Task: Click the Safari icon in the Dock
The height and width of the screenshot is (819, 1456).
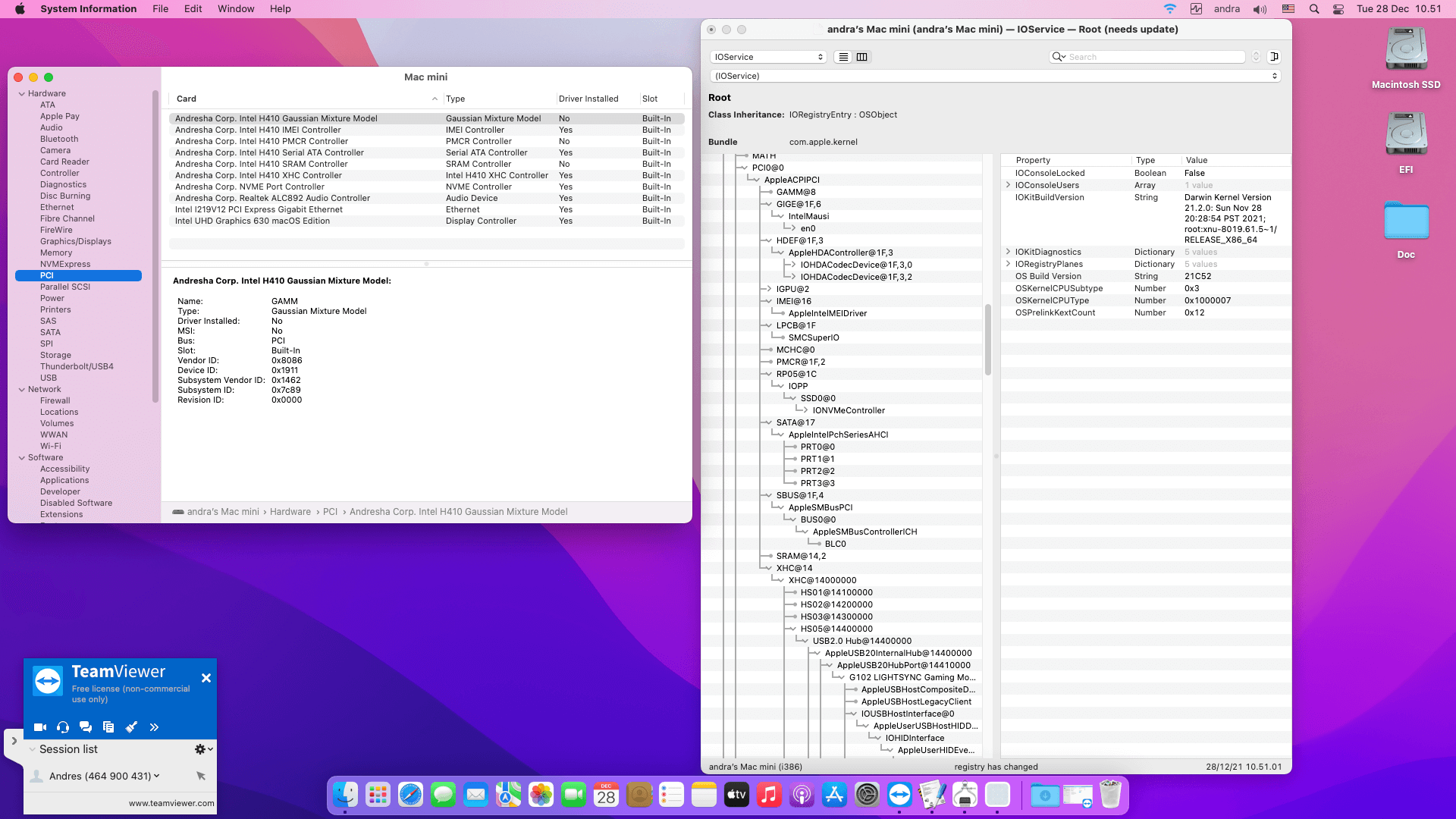Action: click(410, 795)
